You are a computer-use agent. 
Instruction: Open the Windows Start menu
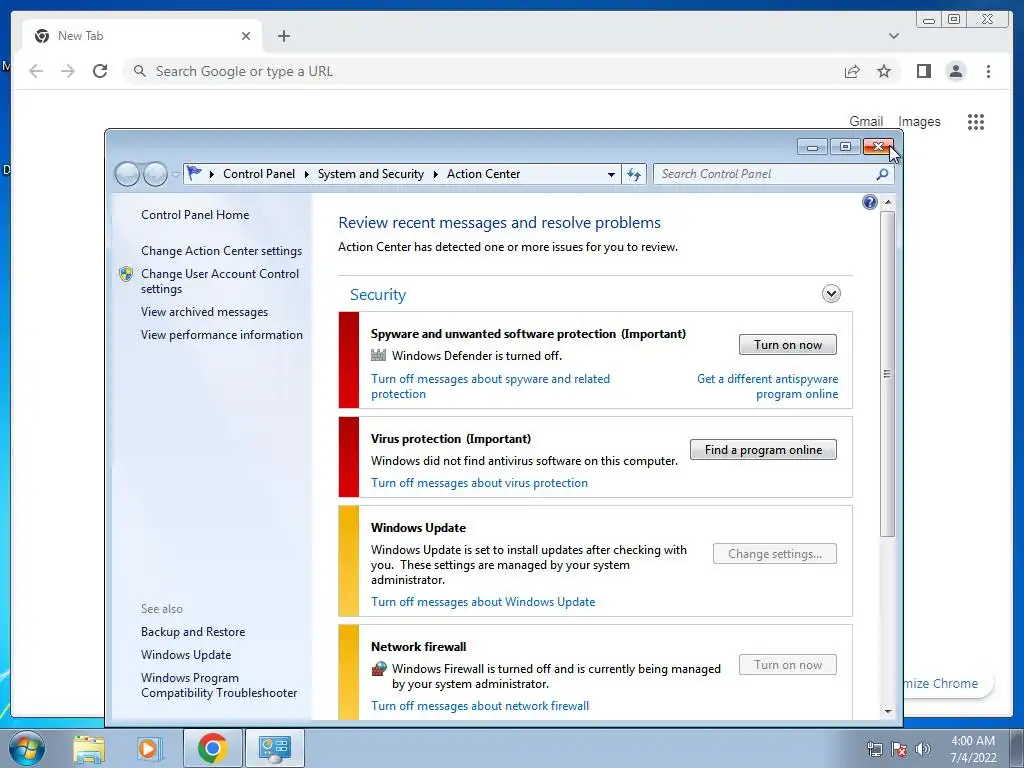point(27,748)
